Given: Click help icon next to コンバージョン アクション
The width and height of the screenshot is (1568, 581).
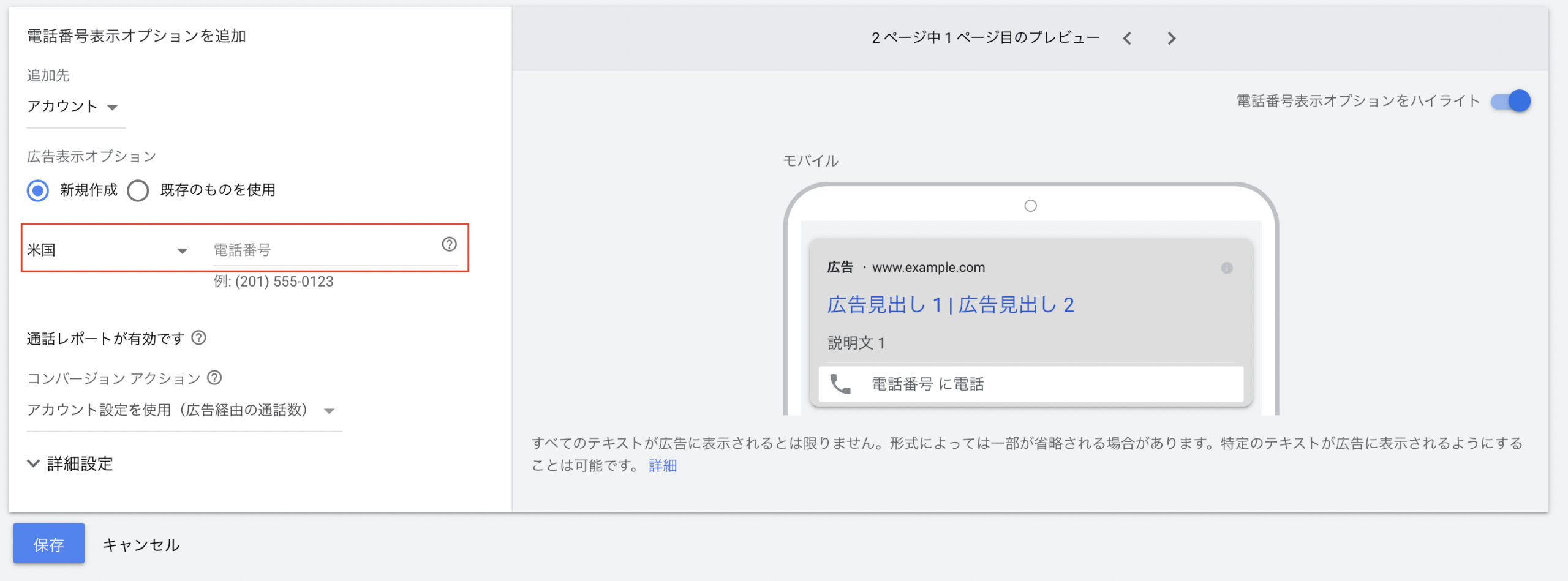Looking at the screenshot, I should coord(214,378).
